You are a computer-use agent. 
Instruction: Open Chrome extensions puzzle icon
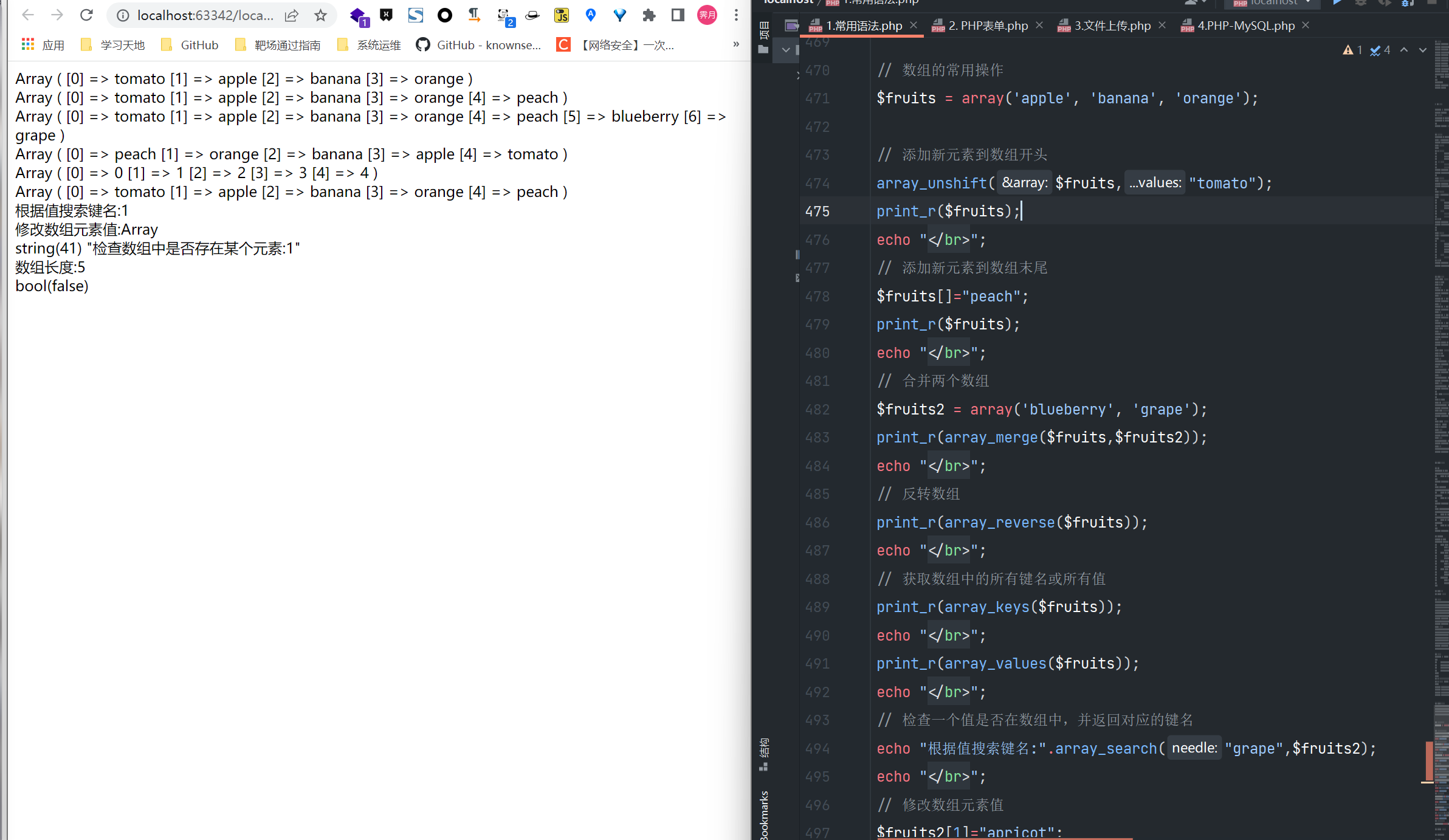pyautogui.click(x=649, y=15)
